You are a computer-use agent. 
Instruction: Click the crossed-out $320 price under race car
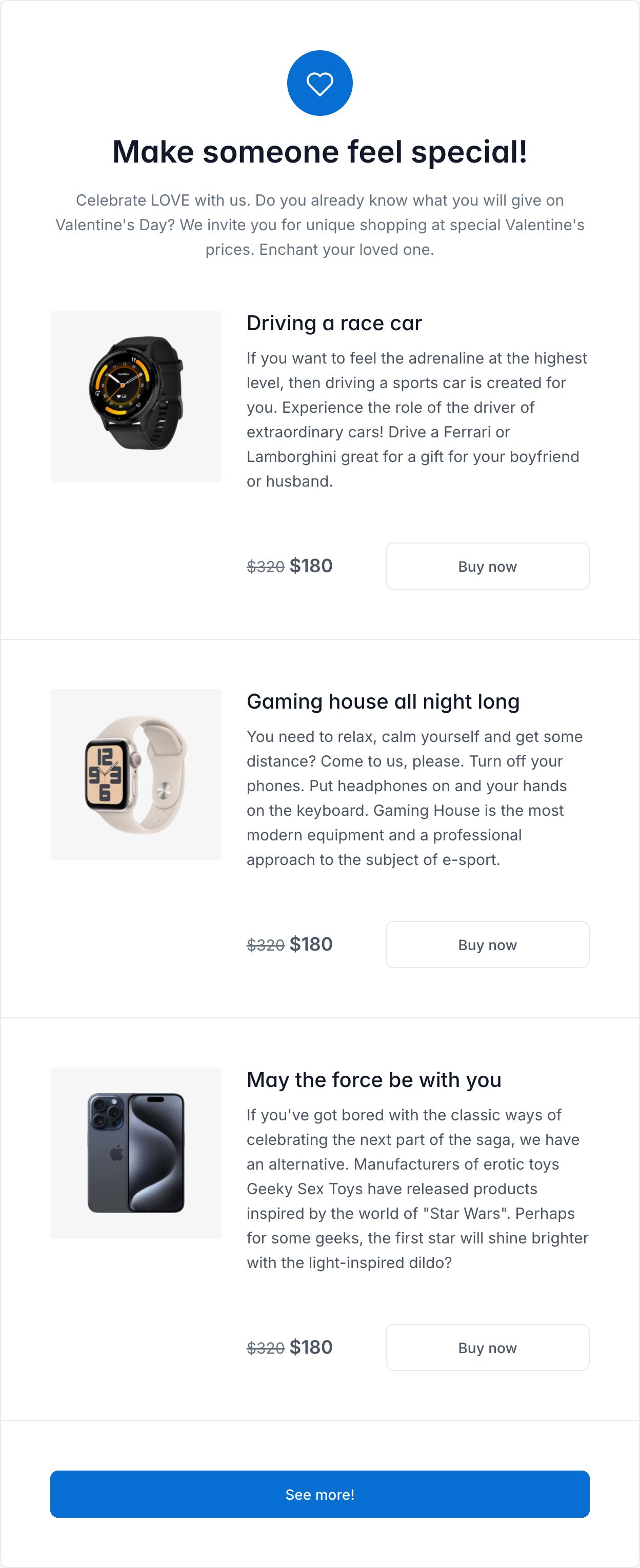266,567
